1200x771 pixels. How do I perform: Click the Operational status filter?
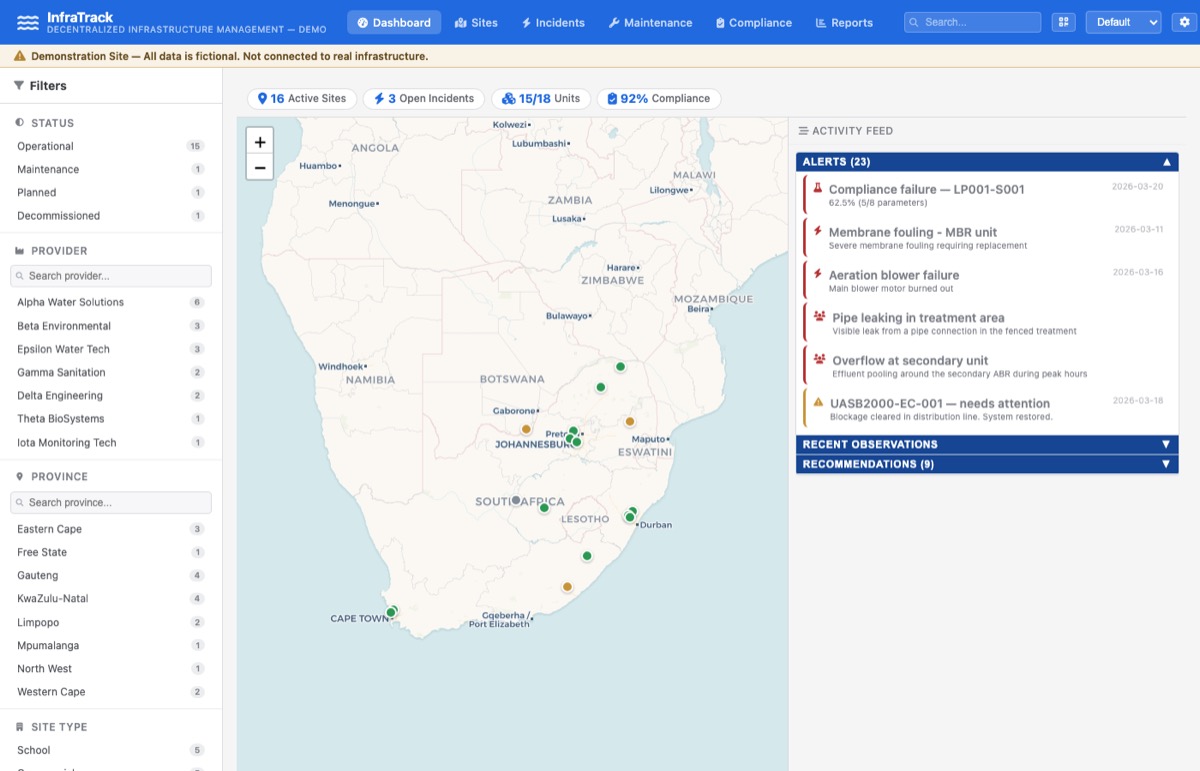(x=46, y=145)
